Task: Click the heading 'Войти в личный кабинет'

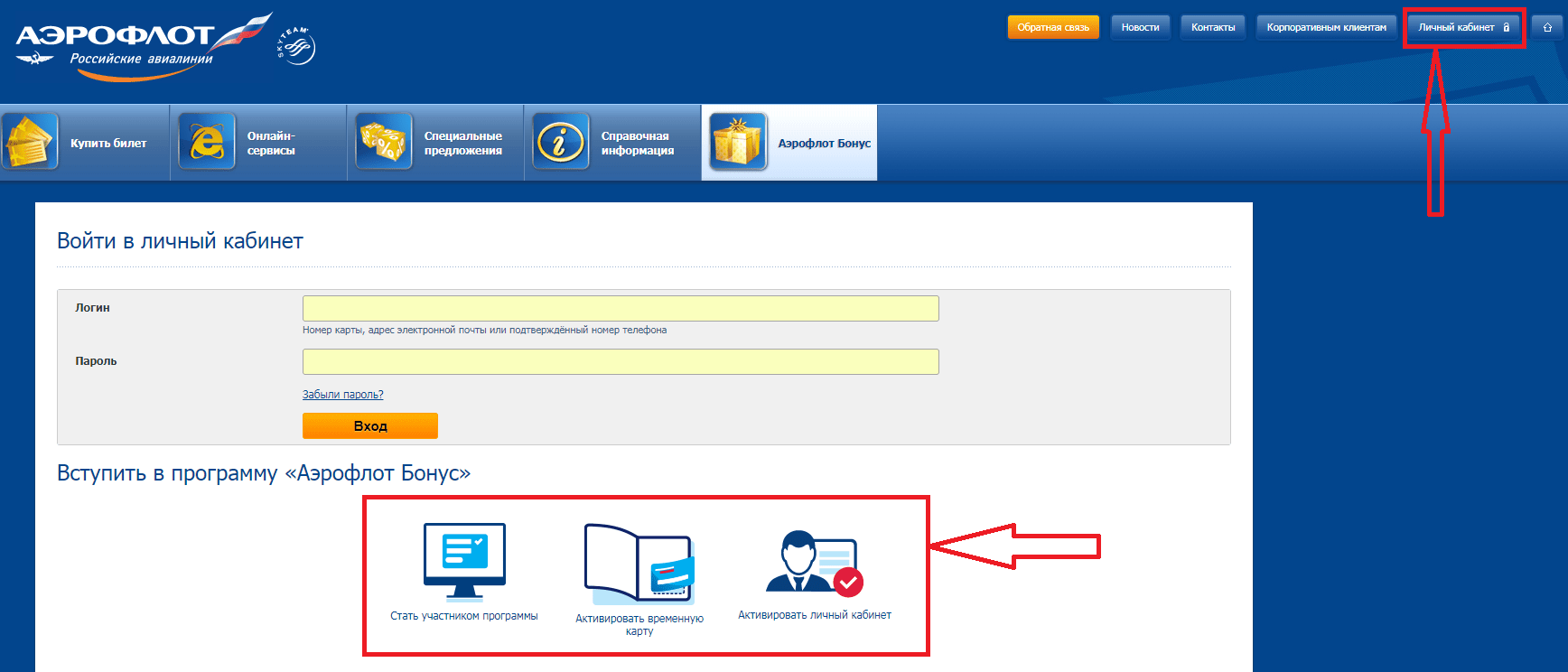Action: tap(180, 241)
